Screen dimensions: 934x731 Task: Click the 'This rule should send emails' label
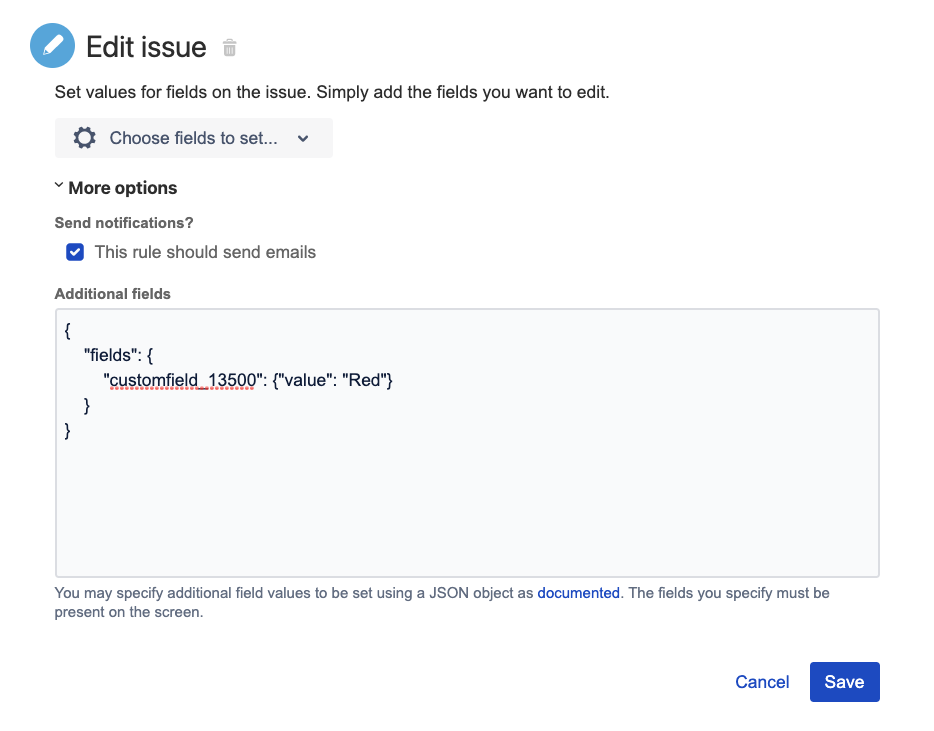tap(205, 252)
